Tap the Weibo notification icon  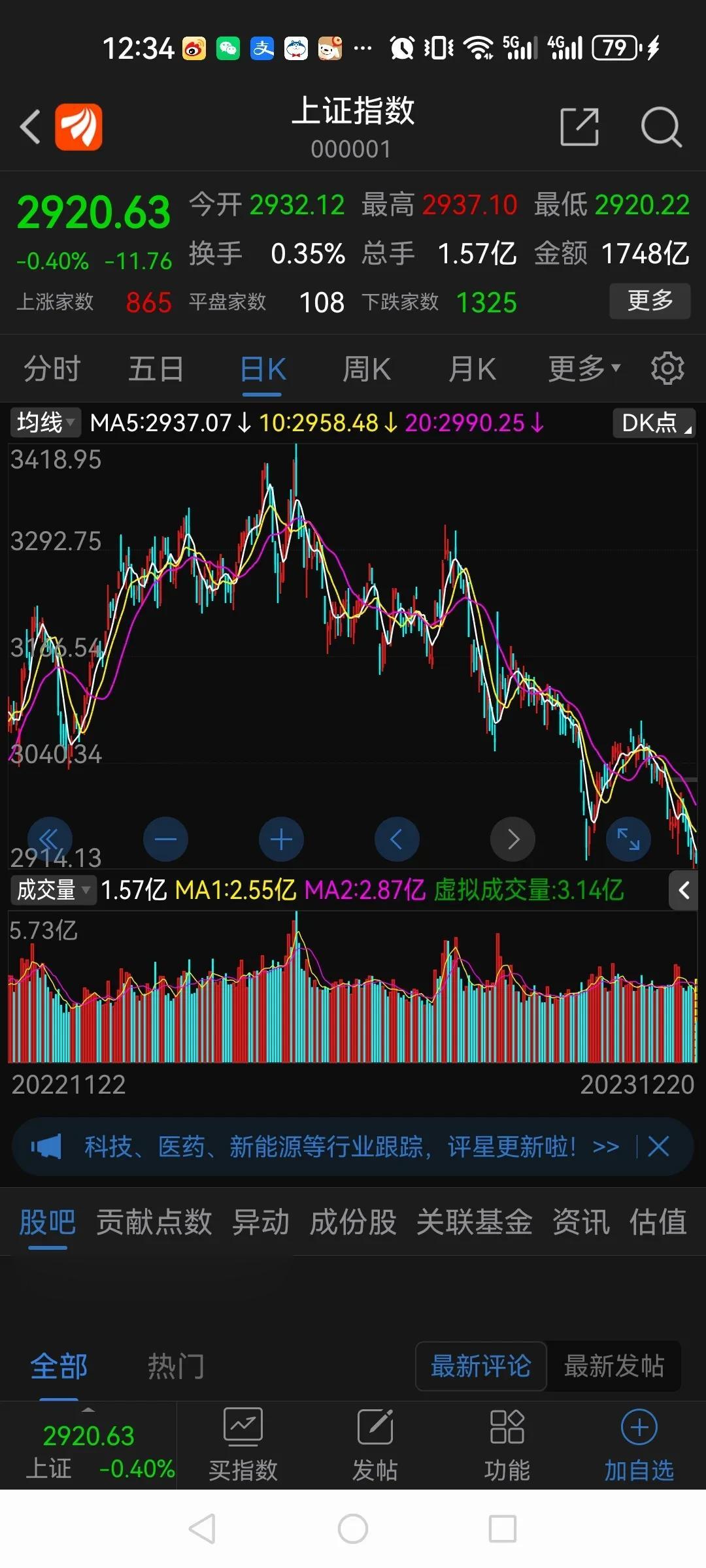[194, 48]
